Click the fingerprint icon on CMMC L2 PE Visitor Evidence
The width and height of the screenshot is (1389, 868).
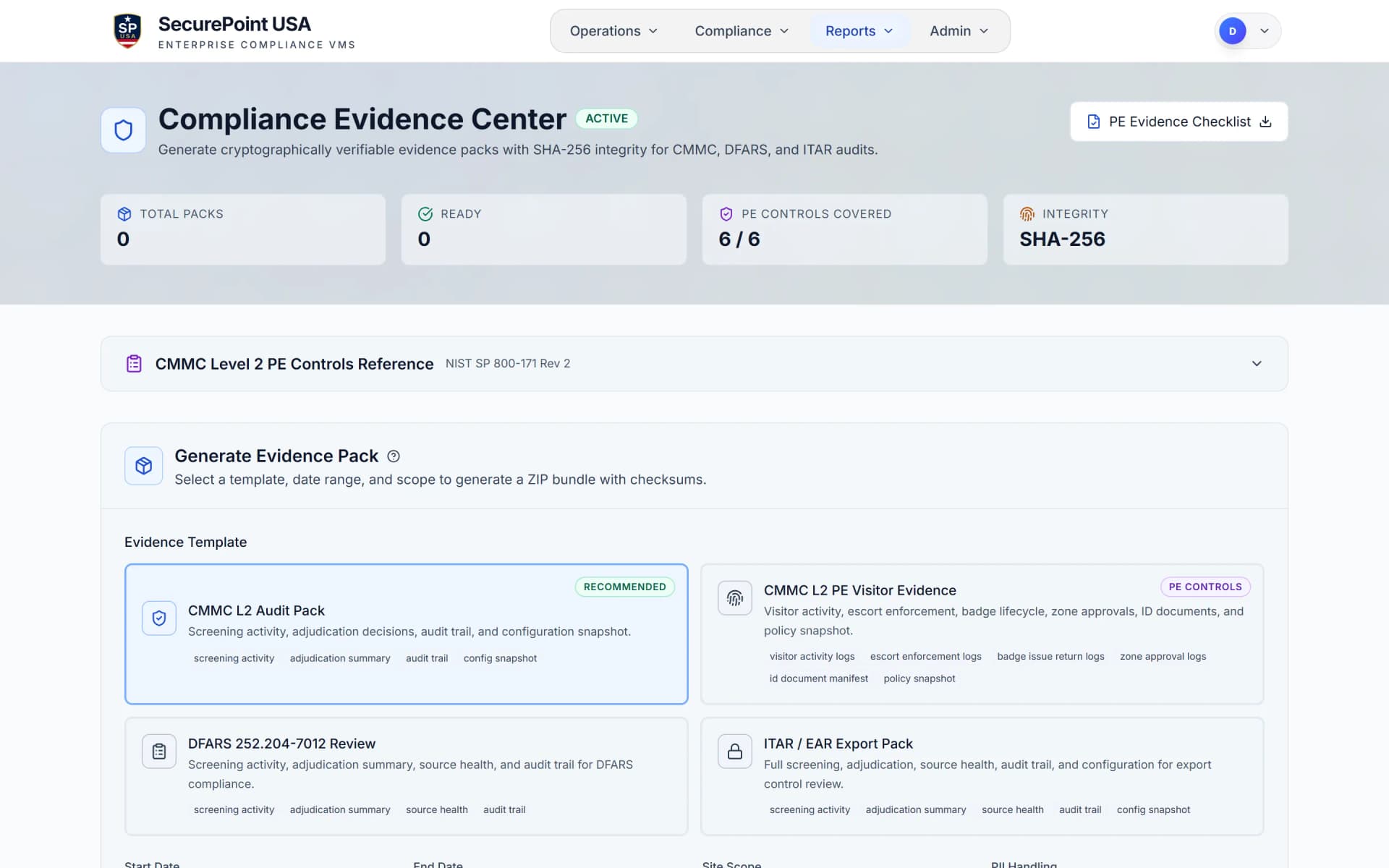(735, 598)
